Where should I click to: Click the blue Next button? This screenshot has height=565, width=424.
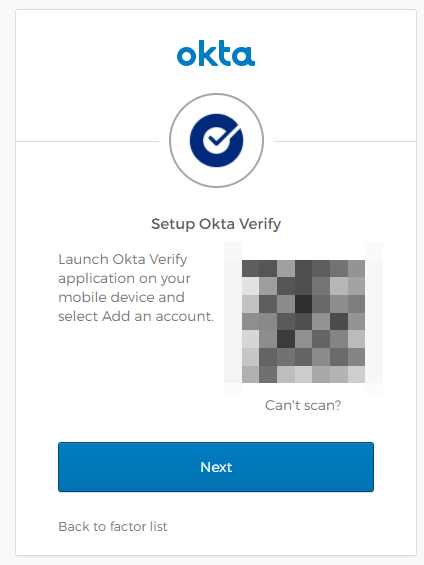216,467
